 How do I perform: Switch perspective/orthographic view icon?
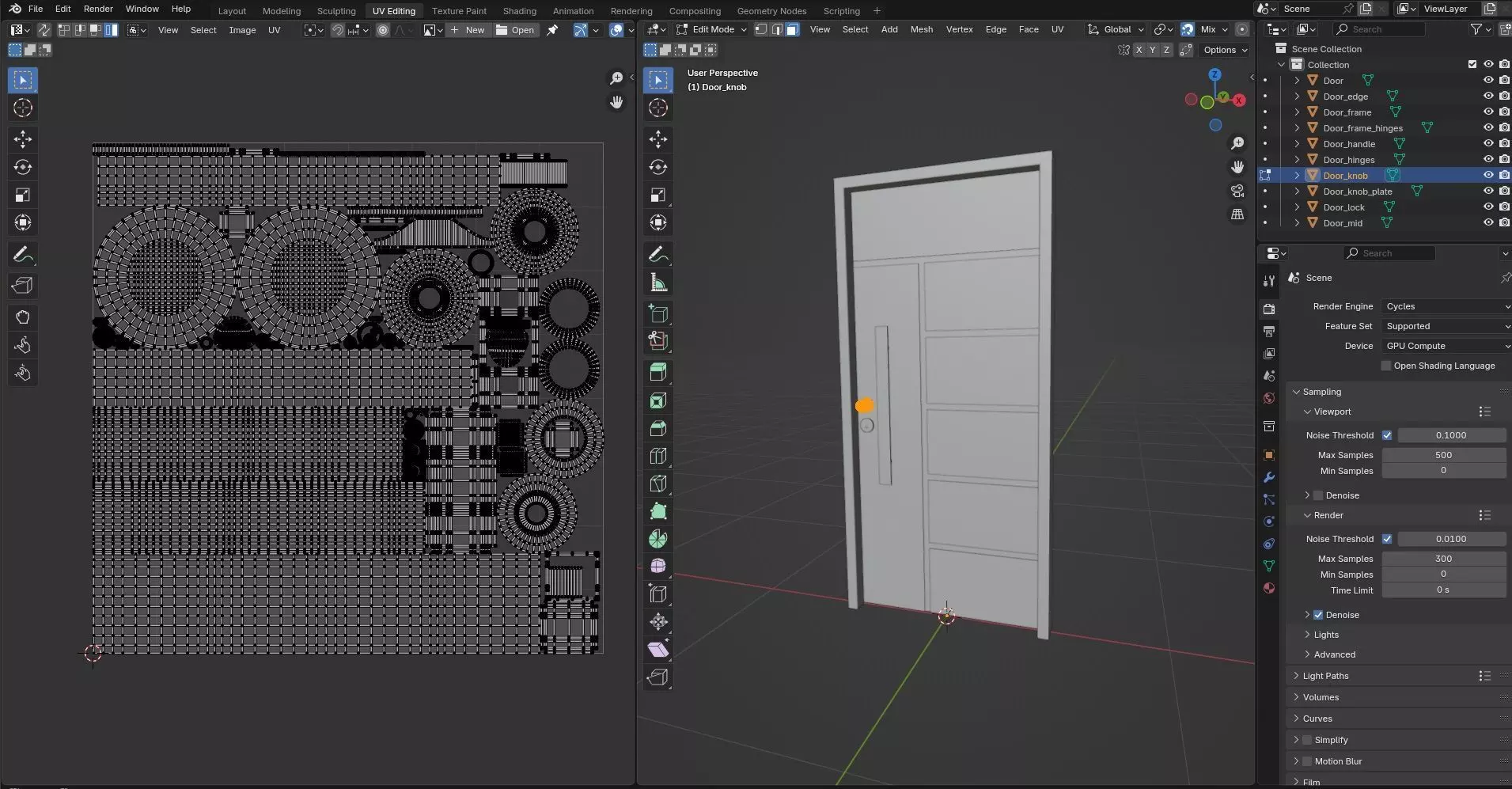pos(1237,214)
